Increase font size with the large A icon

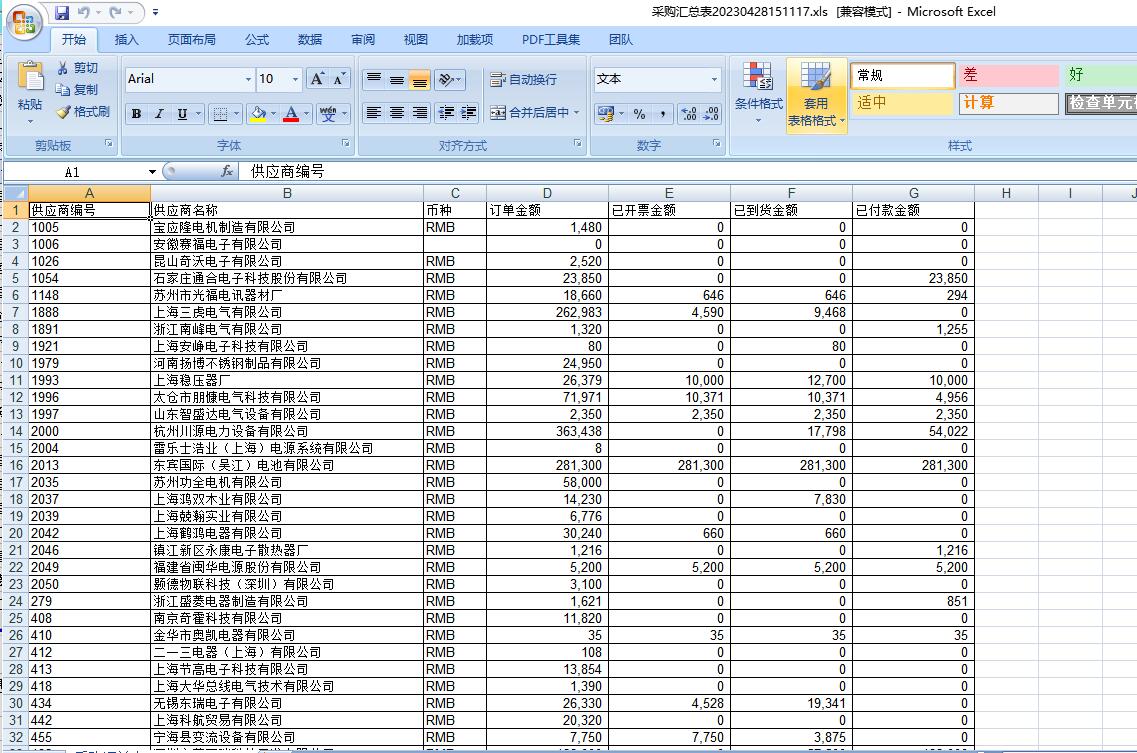(317, 79)
